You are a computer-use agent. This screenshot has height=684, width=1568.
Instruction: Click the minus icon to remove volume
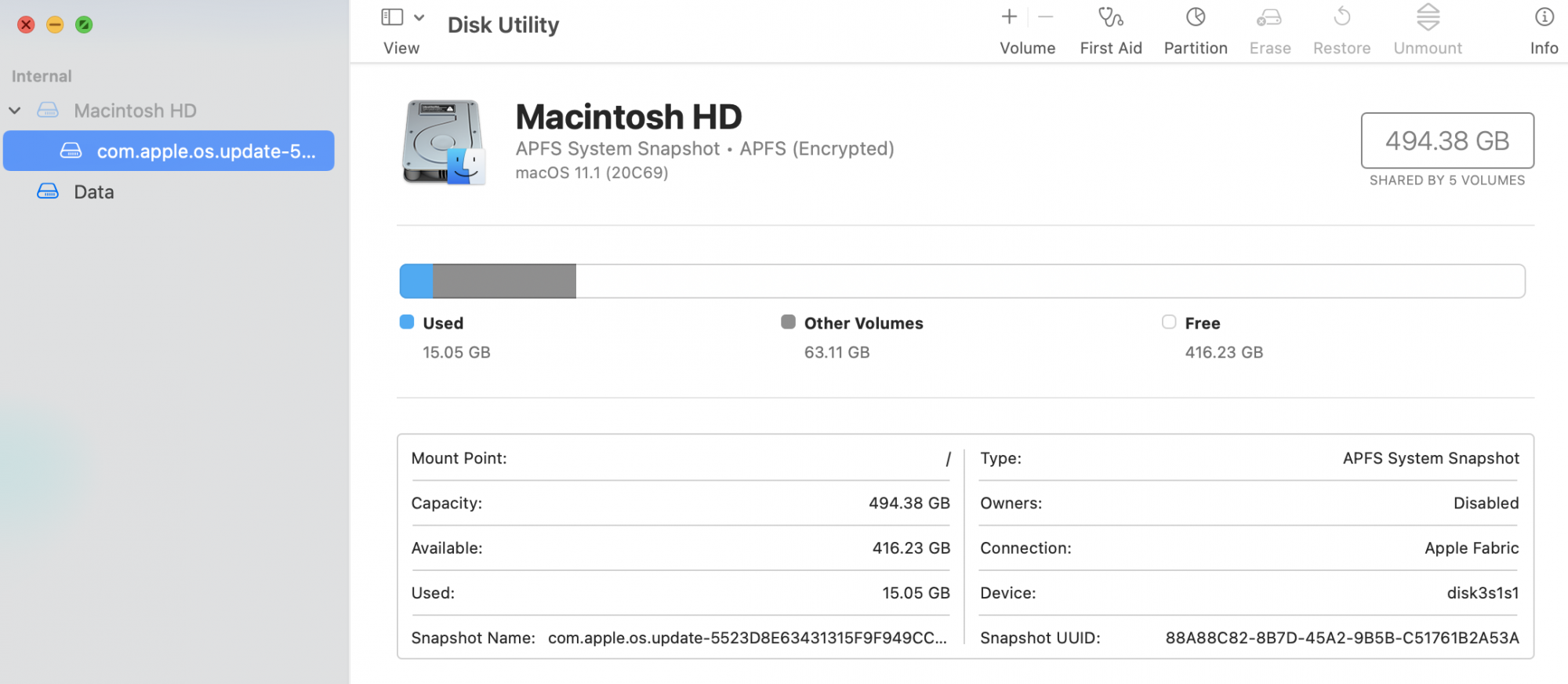1045,16
